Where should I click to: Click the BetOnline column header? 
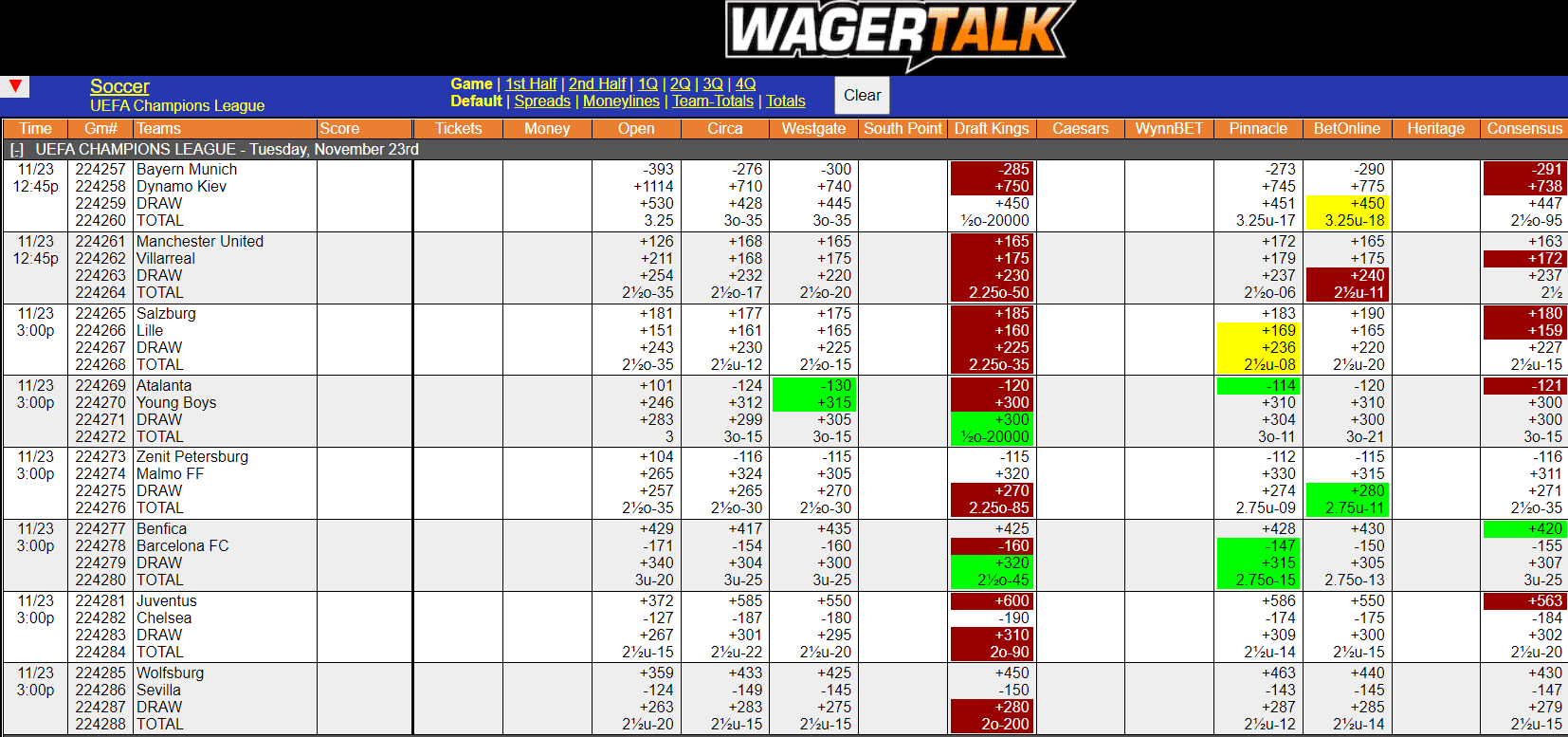(1347, 129)
